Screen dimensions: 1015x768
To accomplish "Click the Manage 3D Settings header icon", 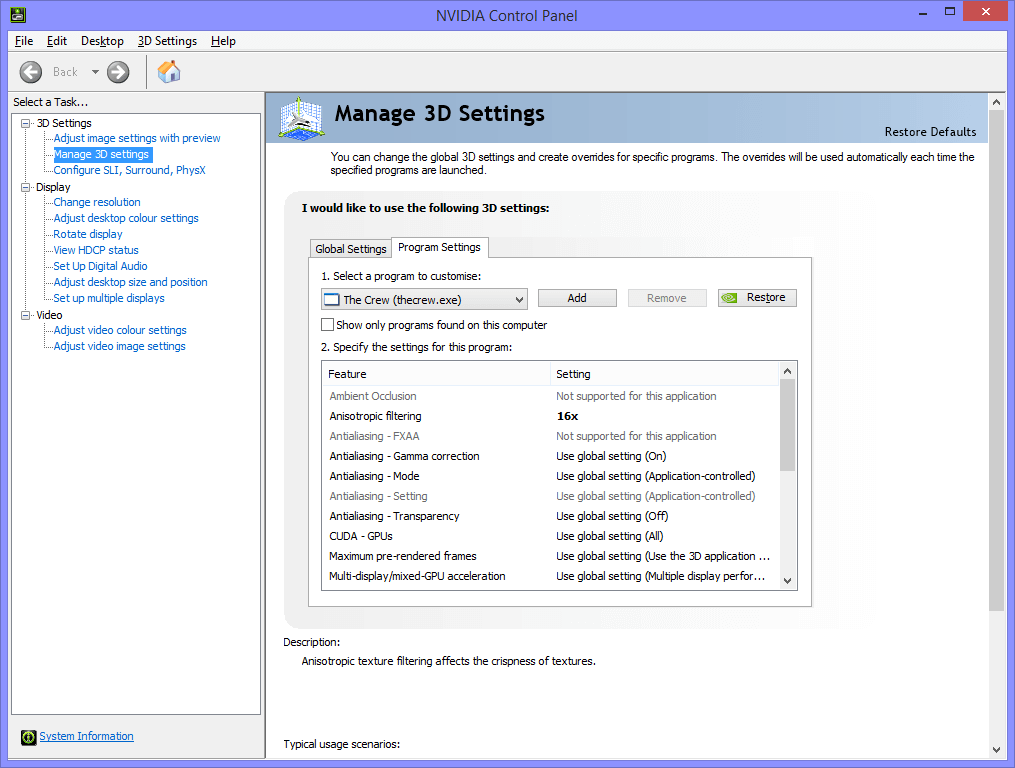I will coord(303,117).
